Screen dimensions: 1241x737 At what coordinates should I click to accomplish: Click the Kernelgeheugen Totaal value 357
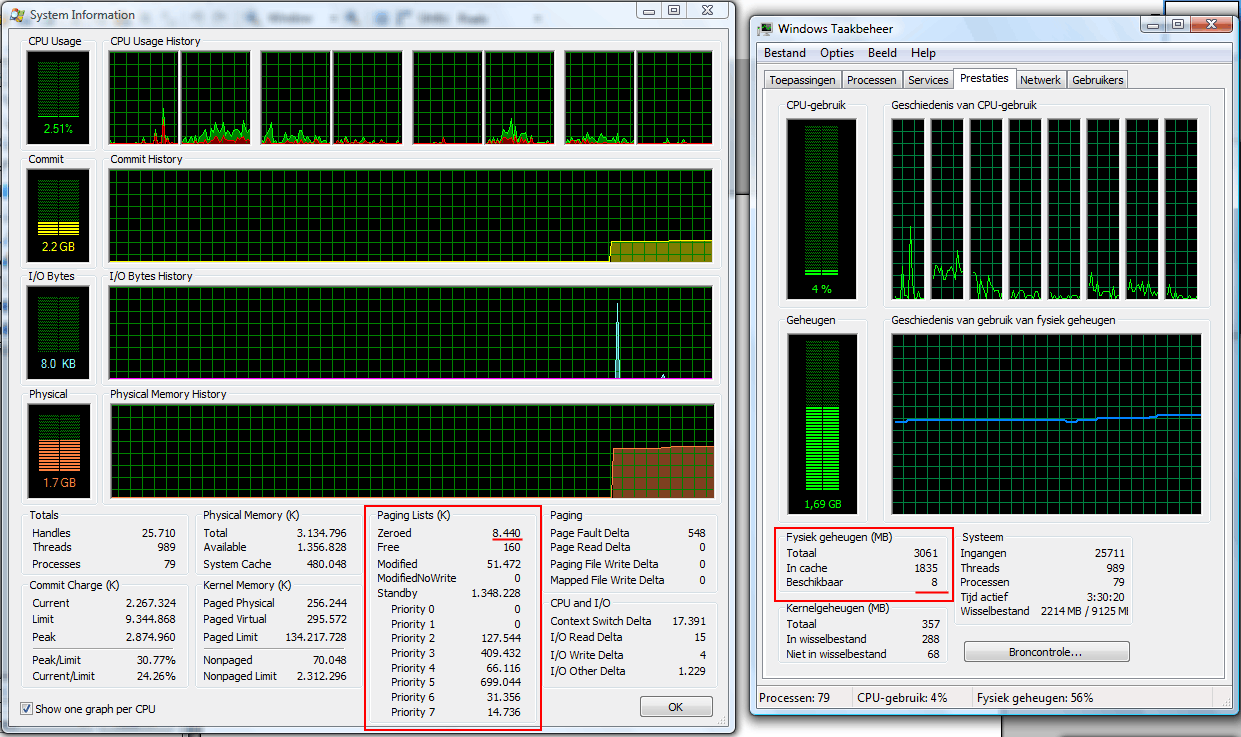click(929, 624)
